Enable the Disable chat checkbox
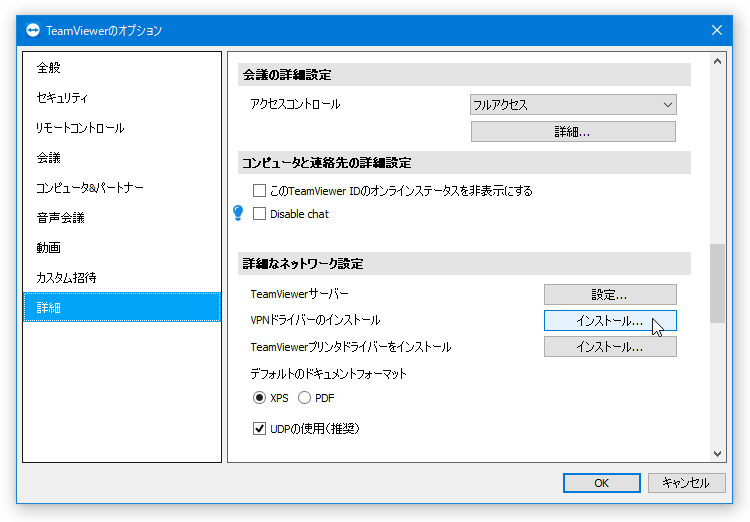This screenshot has width=750, height=522. pos(259,214)
